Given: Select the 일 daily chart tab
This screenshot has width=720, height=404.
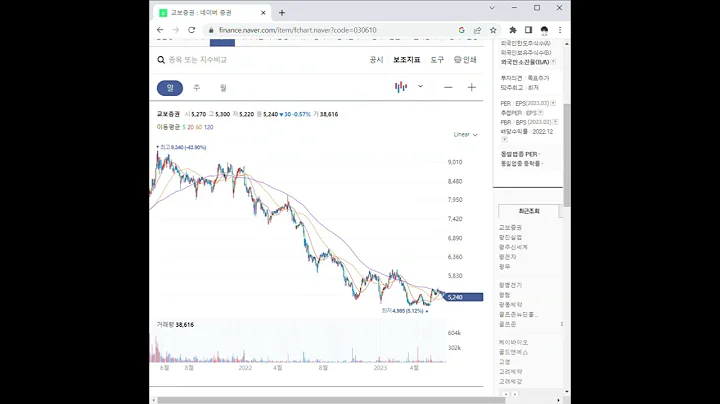Looking at the screenshot, I should point(170,88).
